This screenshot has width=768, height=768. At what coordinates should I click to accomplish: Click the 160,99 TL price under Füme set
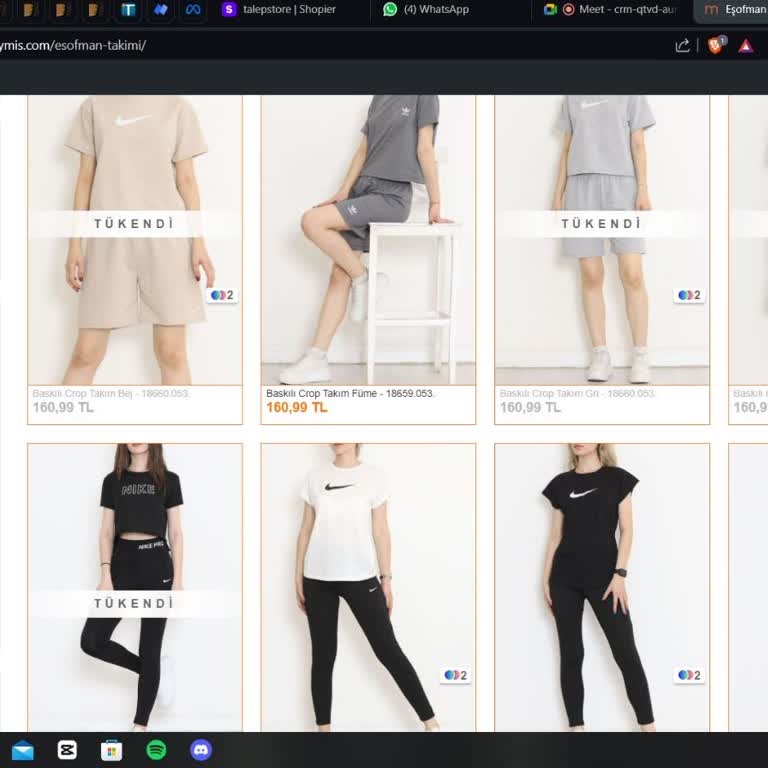[297, 408]
